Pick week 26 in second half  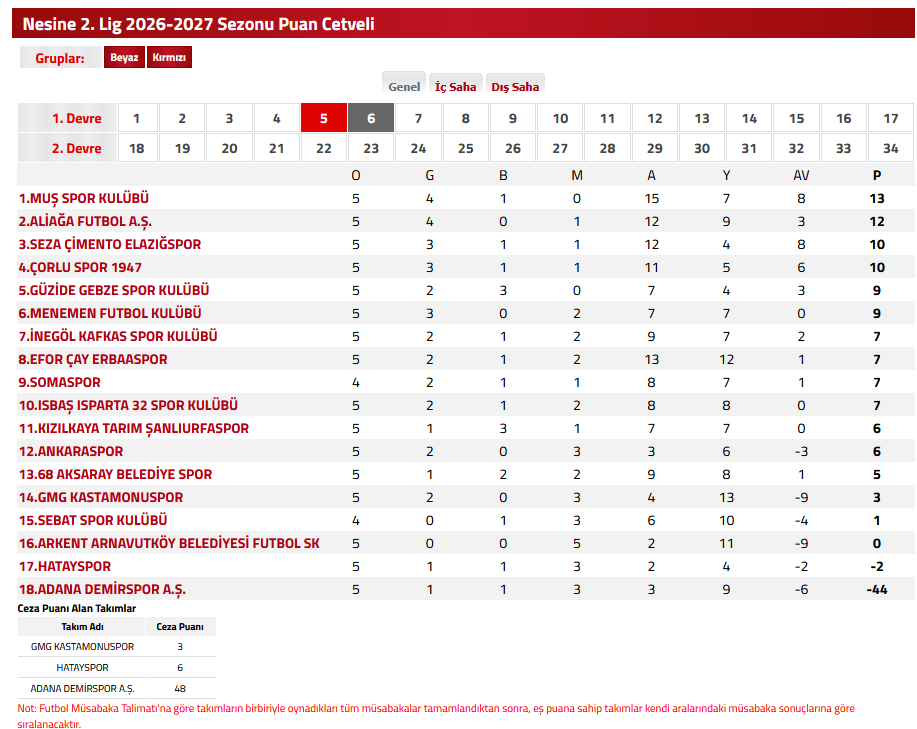[513, 148]
